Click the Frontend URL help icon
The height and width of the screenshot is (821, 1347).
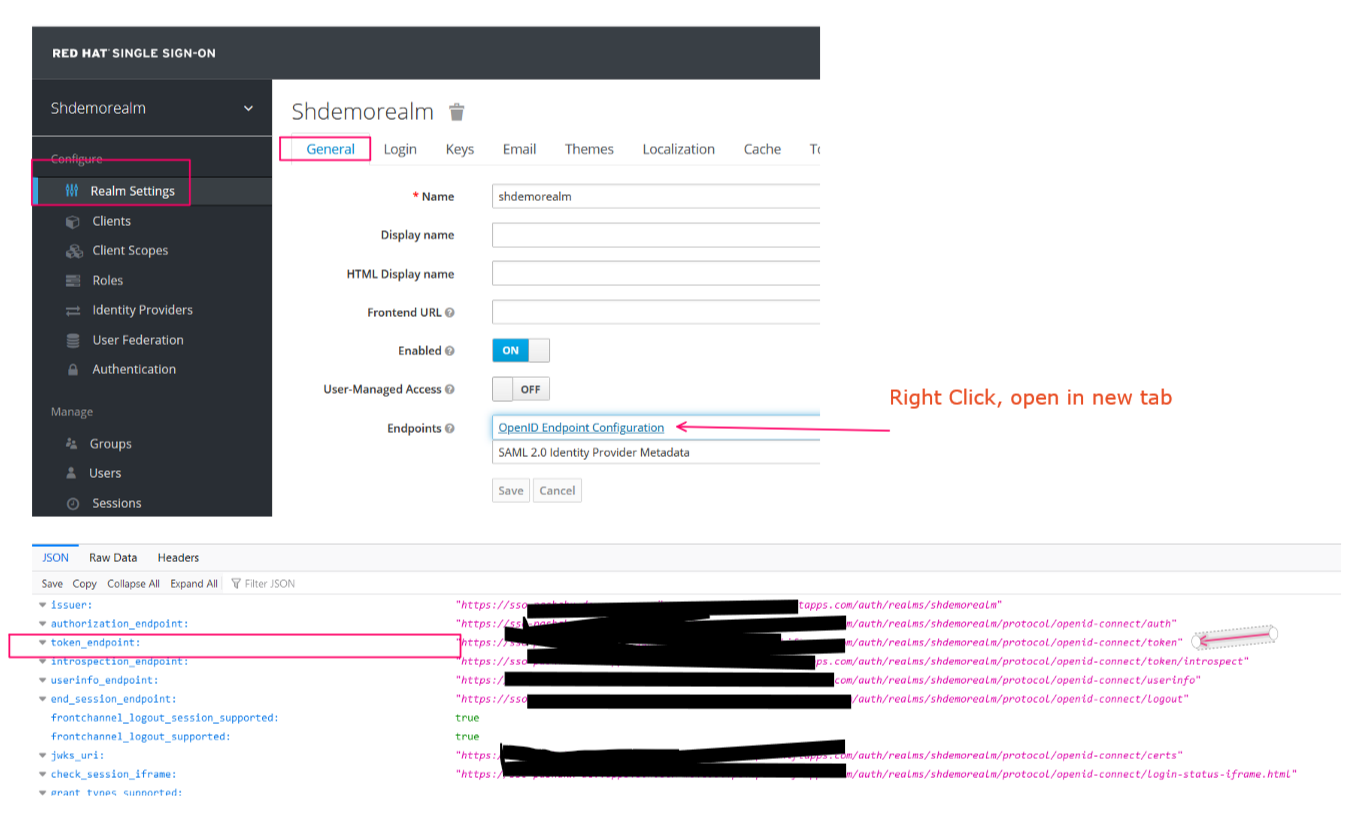click(450, 313)
